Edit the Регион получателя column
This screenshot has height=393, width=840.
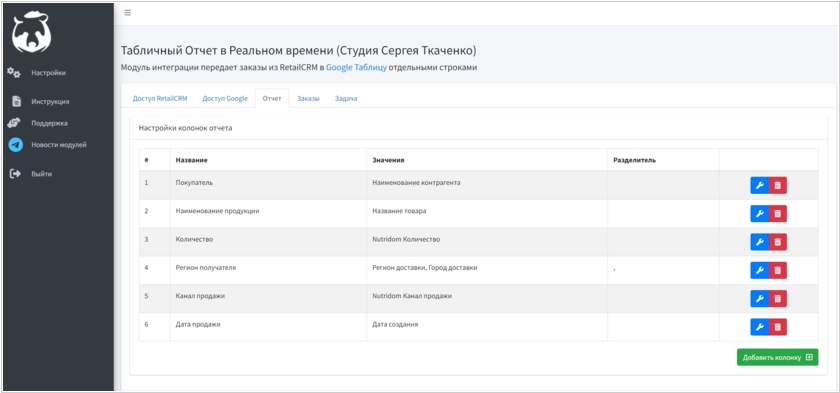click(x=759, y=270)
